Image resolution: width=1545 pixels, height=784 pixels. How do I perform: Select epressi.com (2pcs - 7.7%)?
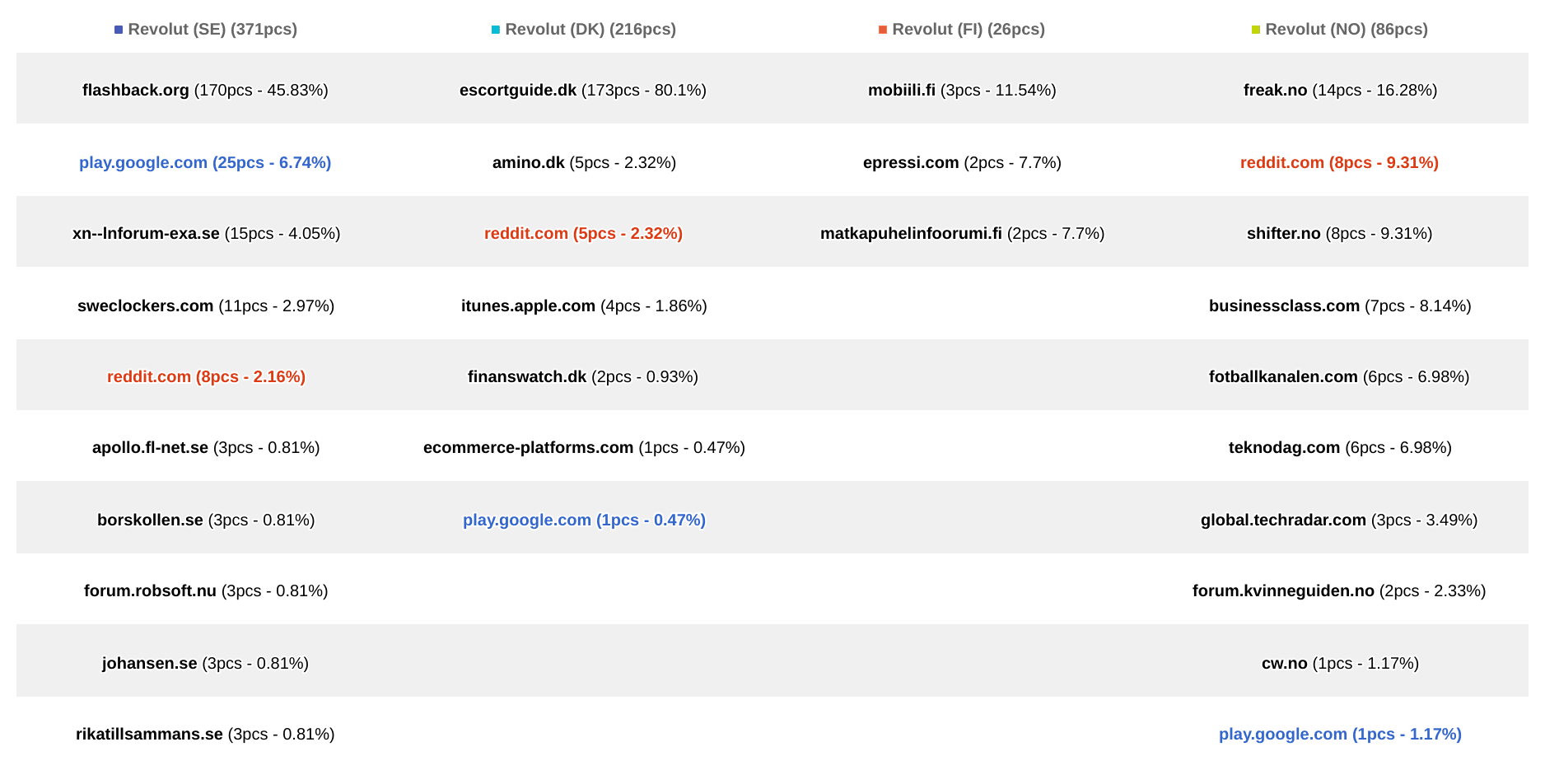(x=962, y=163)
